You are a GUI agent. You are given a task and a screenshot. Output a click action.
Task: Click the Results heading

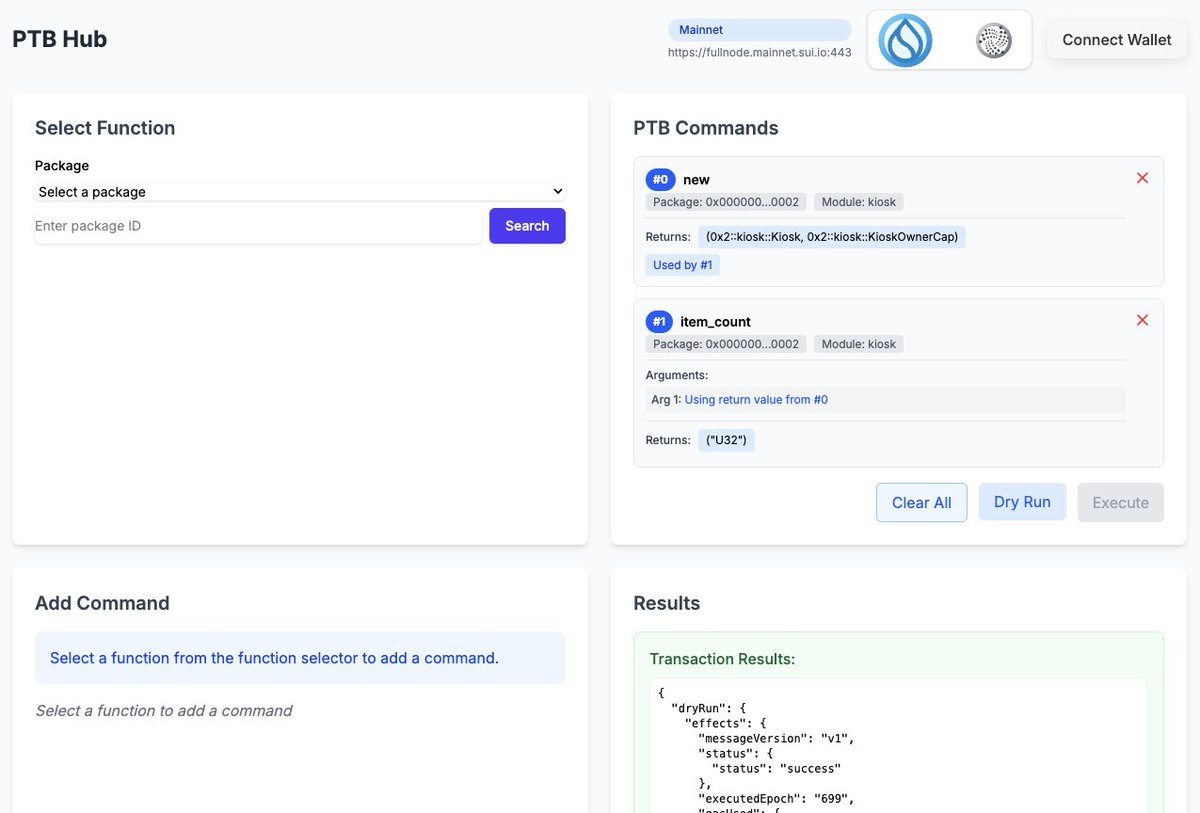point(667,603)
